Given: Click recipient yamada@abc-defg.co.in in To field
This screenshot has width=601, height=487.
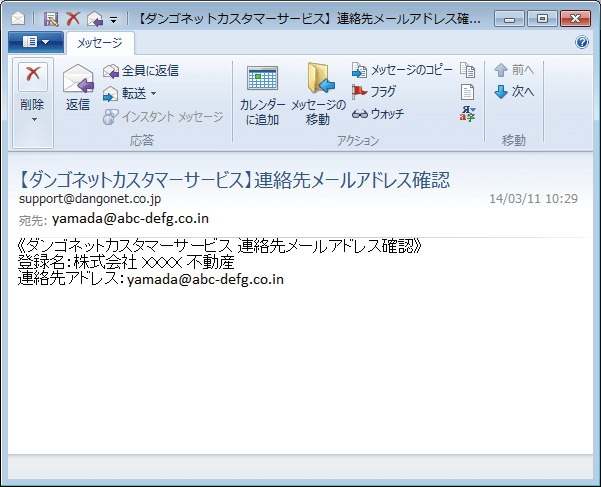Looking at the screenshot, I should pos(130,218).
